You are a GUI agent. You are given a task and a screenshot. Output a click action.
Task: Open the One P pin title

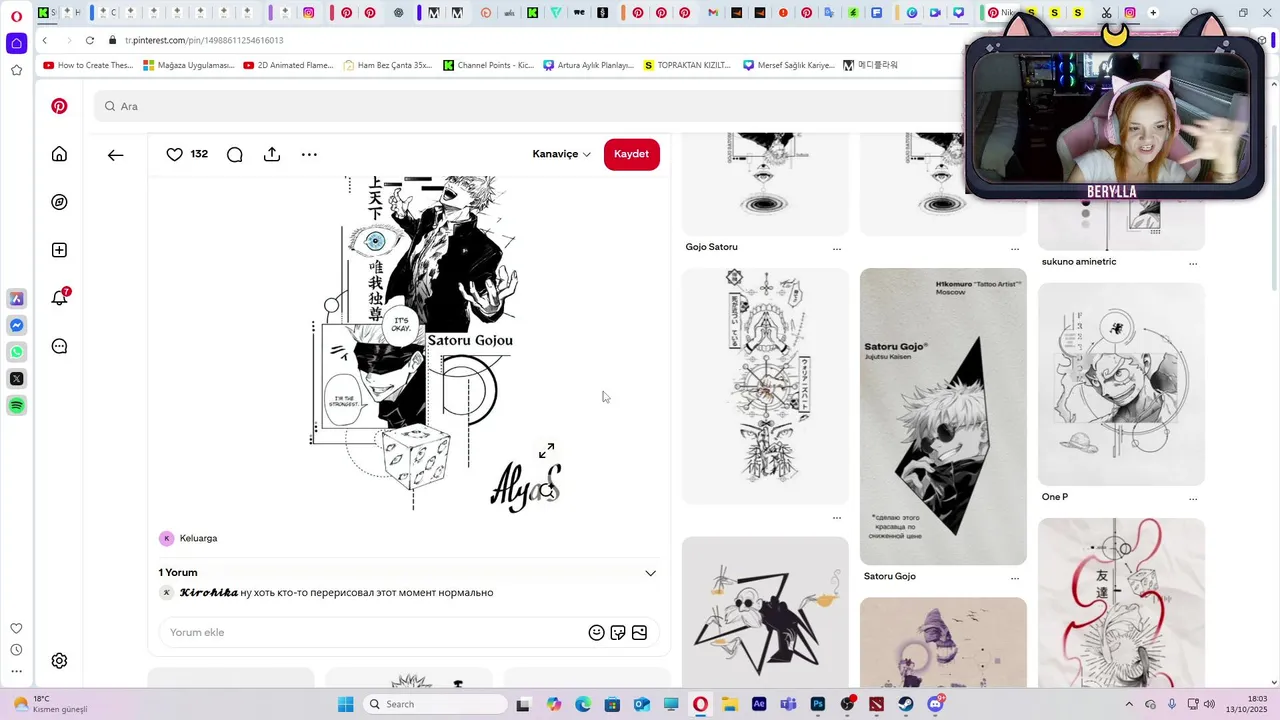point(1055,497)
